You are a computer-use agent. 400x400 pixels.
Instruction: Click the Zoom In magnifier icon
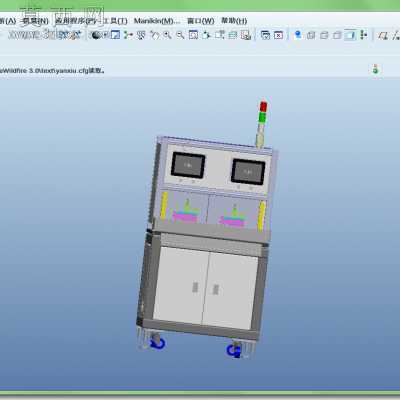click(x=167, y=35)
